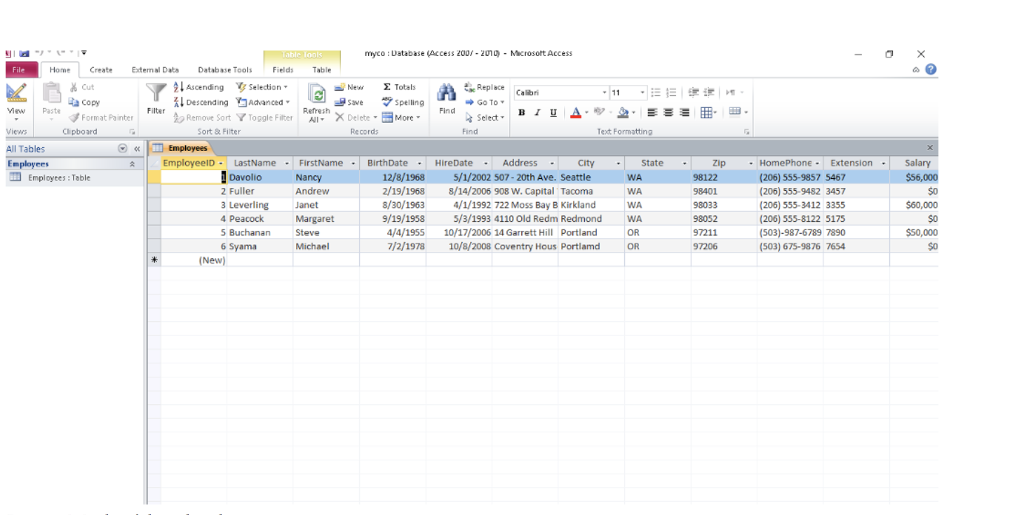
Task: Click Refresh All icon
Action: coord(316,95)
